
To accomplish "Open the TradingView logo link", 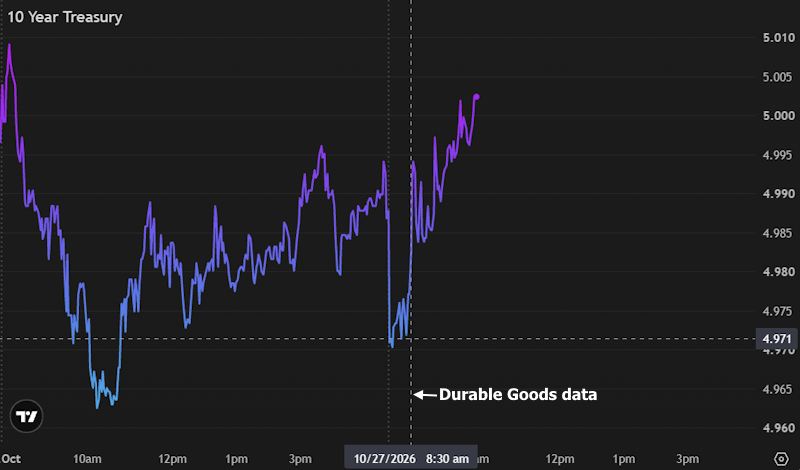I will (27, 416).
